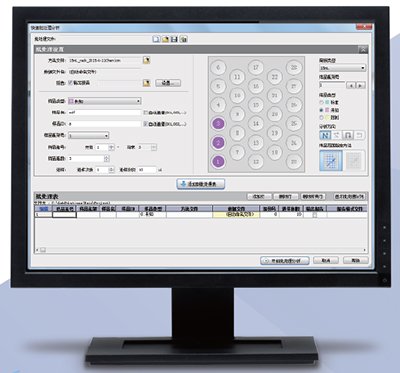
Task: Click the add to batch table button
Action: click(x=201, y=184)
